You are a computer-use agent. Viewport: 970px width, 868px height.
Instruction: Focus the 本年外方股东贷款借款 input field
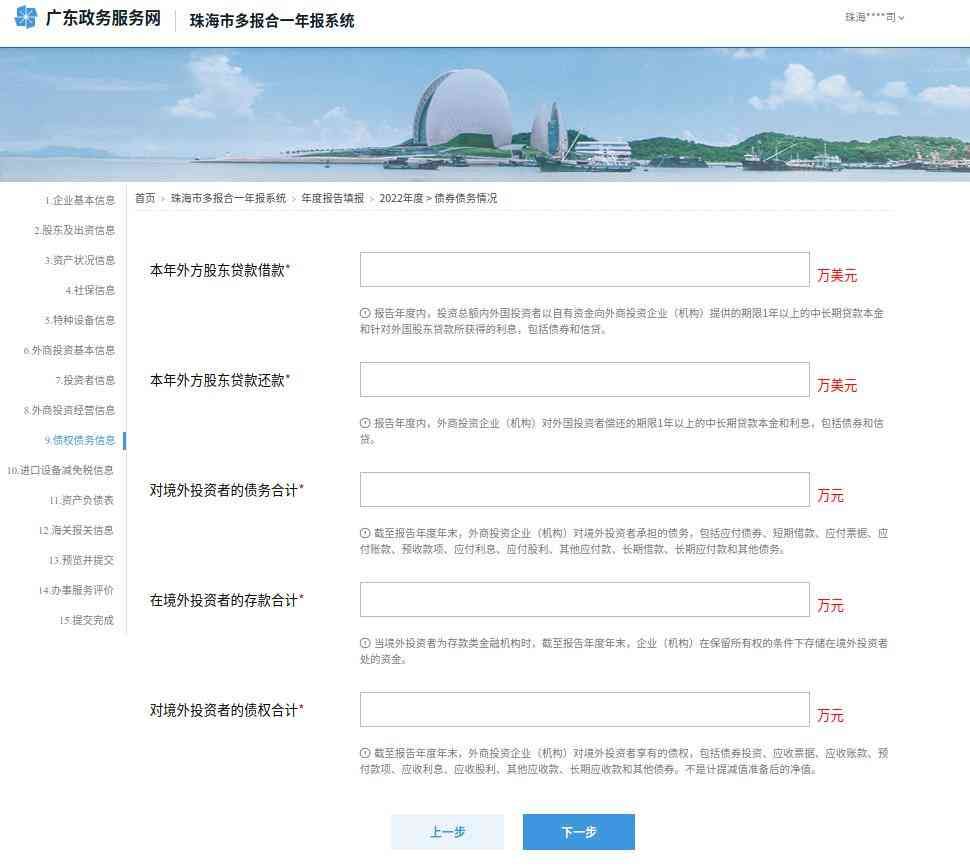pyautogui.click(x=584, y=270)
